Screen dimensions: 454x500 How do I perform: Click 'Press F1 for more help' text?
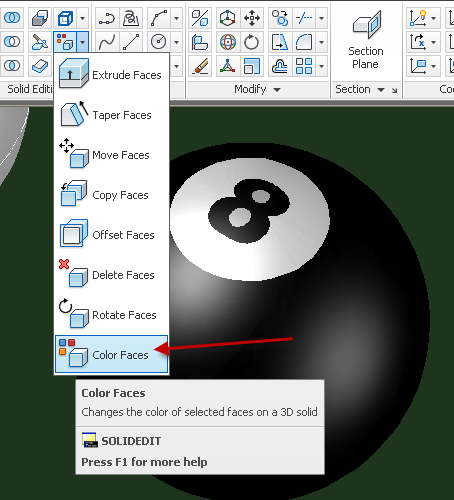point(144,462)
